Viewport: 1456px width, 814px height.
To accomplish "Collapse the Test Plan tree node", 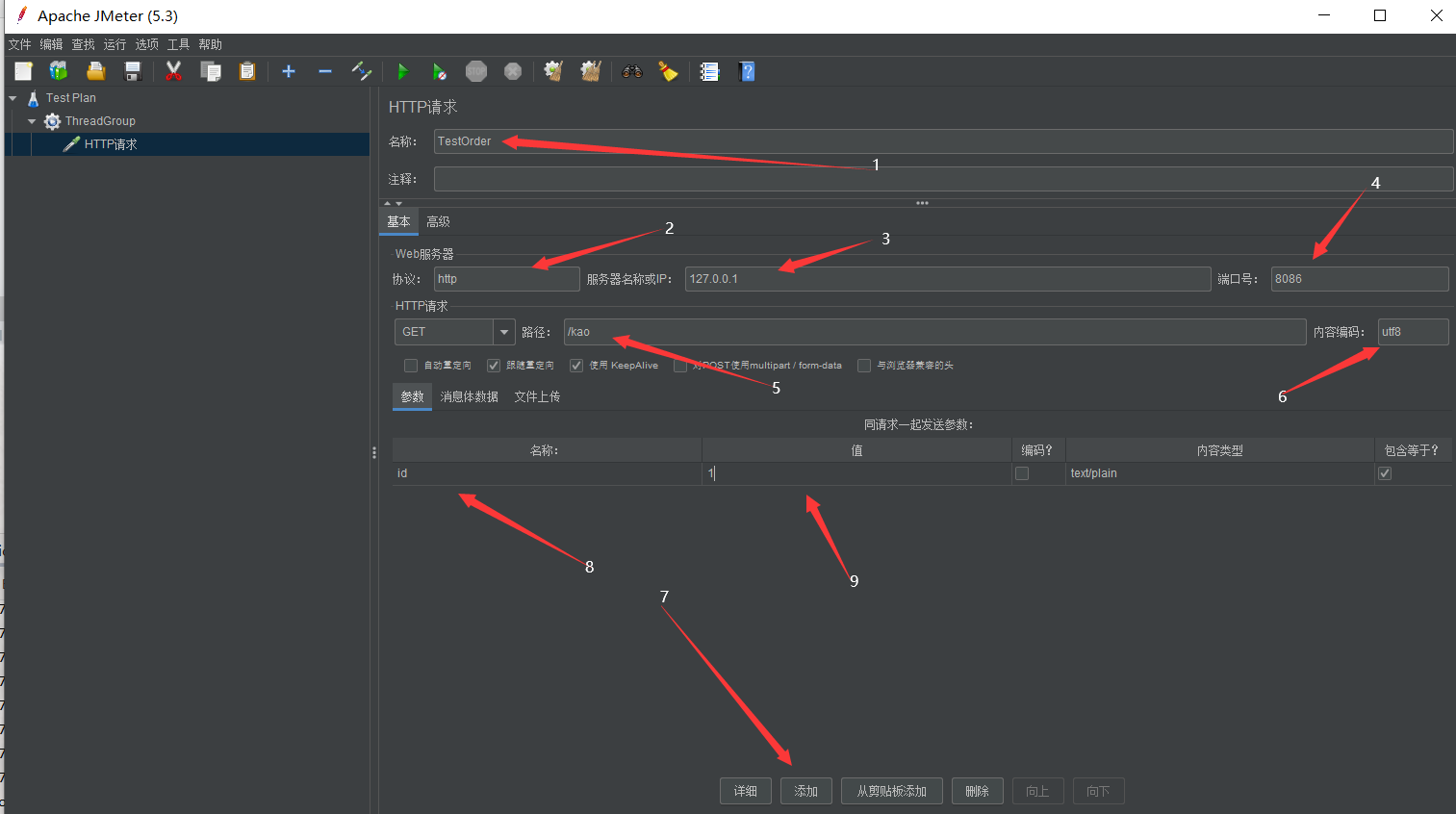I will point(13,97).
